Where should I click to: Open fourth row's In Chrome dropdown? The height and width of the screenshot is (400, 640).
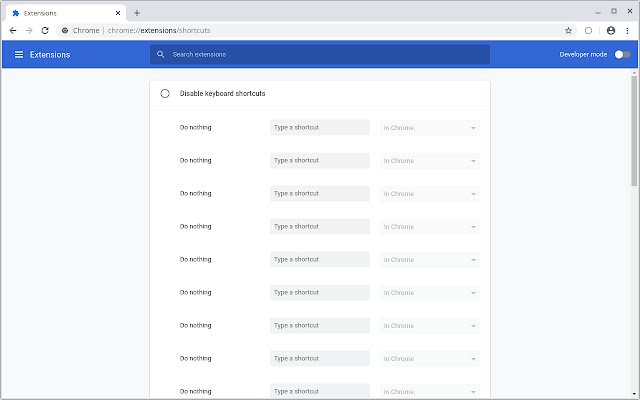[x=430, y=227]
